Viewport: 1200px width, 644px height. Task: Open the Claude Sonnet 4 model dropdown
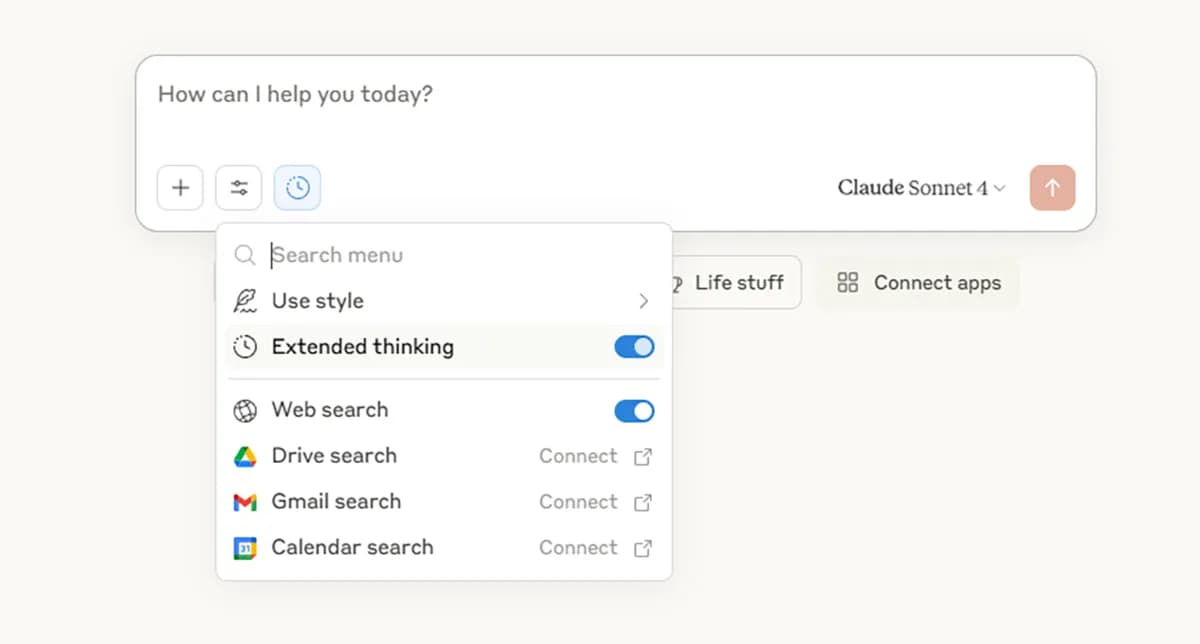921,188
